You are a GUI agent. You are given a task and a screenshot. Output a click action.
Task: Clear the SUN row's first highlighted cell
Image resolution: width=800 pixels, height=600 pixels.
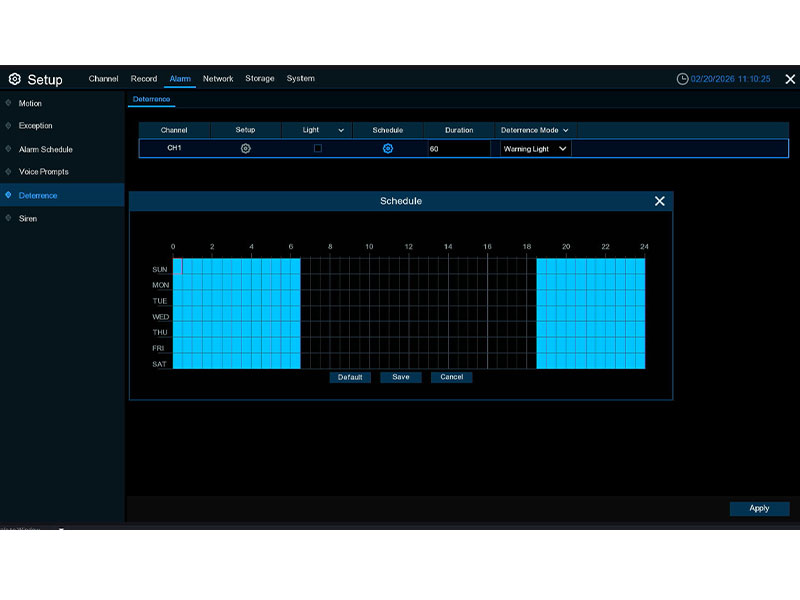click(178, 265)
